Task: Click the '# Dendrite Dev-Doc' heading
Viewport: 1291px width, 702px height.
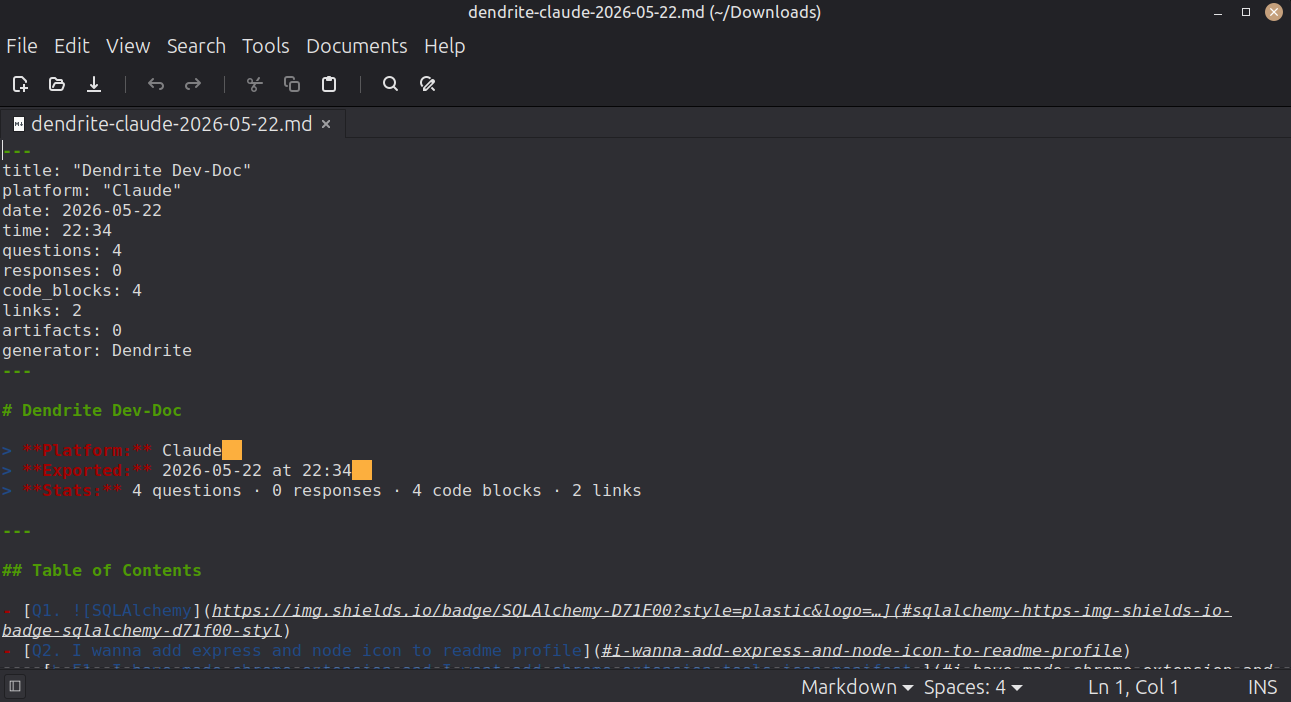Action: click(x=92, y=410)
